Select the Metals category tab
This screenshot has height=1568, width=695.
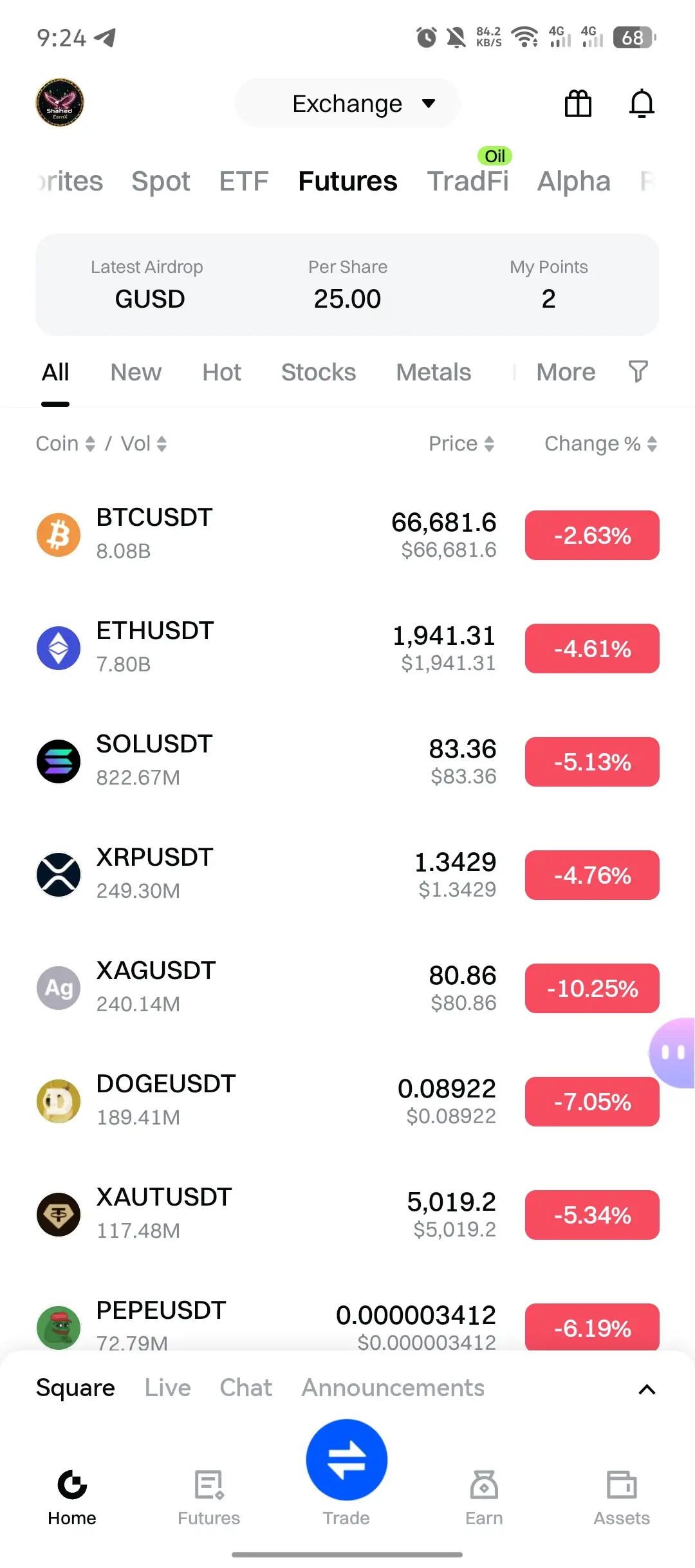(x=434, y=372)
